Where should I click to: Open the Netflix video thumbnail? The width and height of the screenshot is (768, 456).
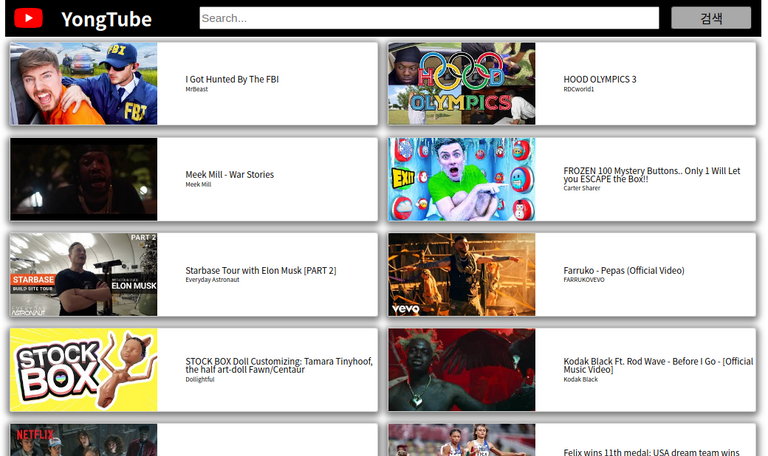point(84,440)
